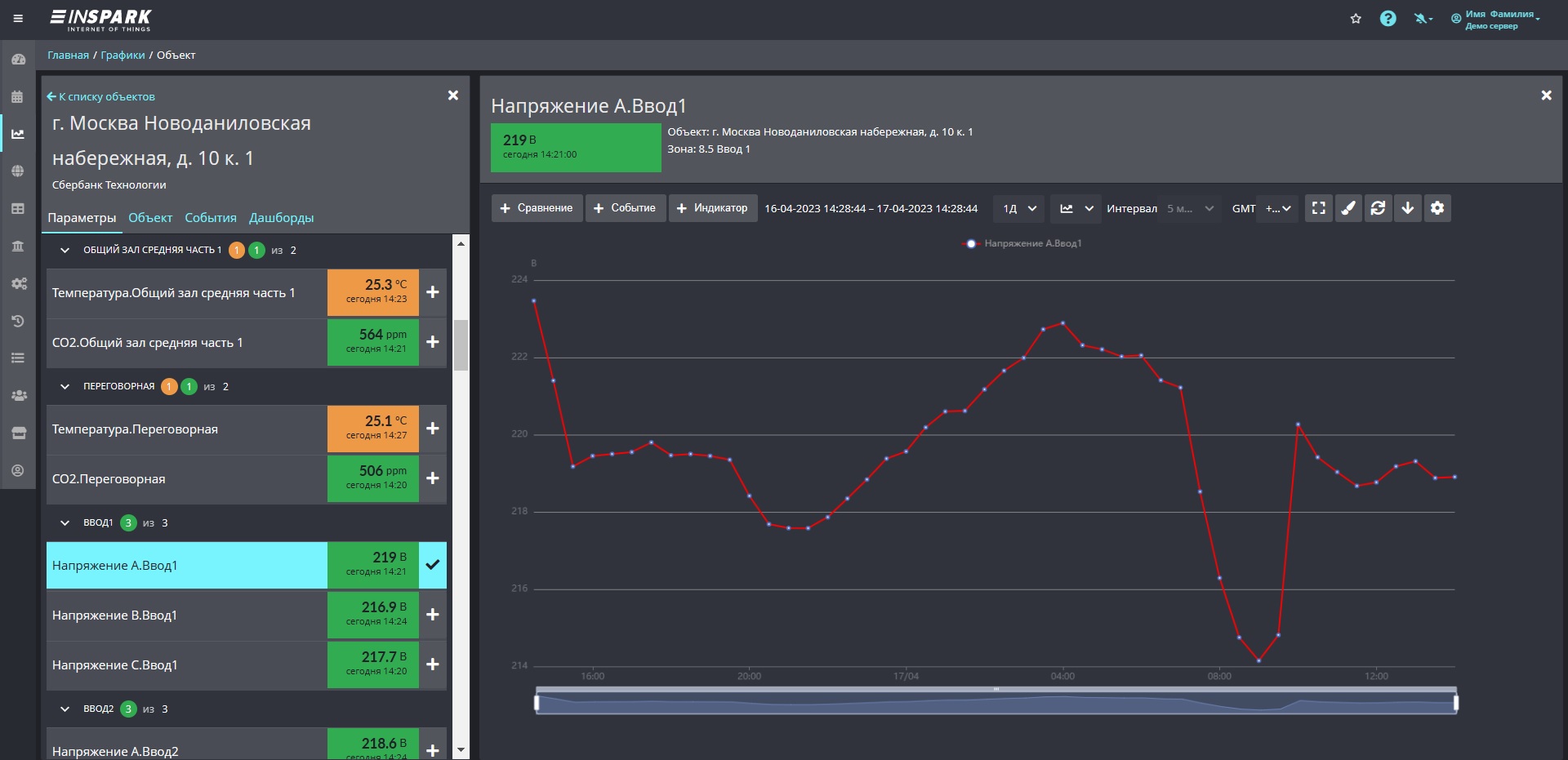Open the history clock icon in sidebar

point(18,321)
